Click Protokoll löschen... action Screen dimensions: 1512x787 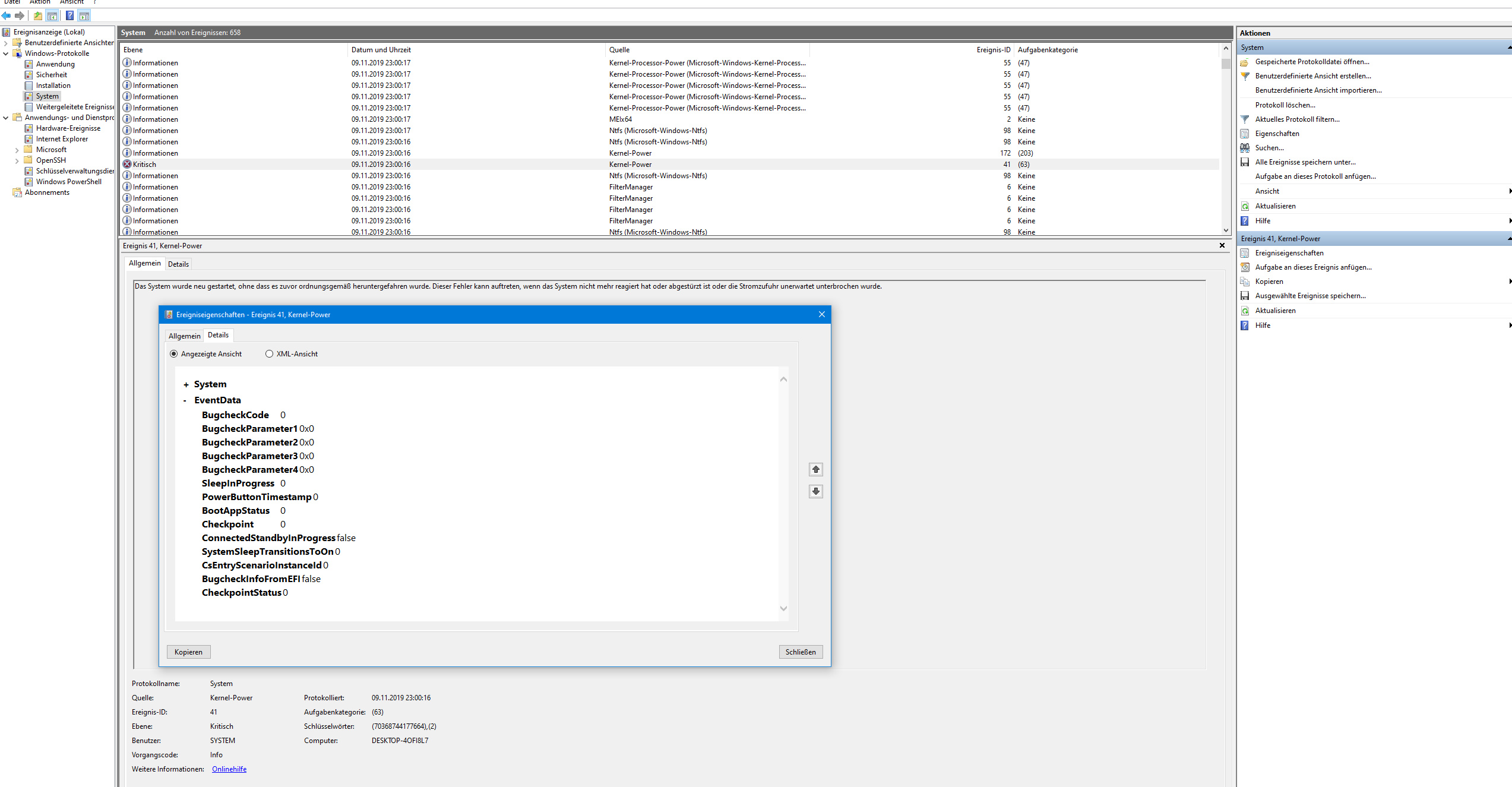pos(1285,105)
